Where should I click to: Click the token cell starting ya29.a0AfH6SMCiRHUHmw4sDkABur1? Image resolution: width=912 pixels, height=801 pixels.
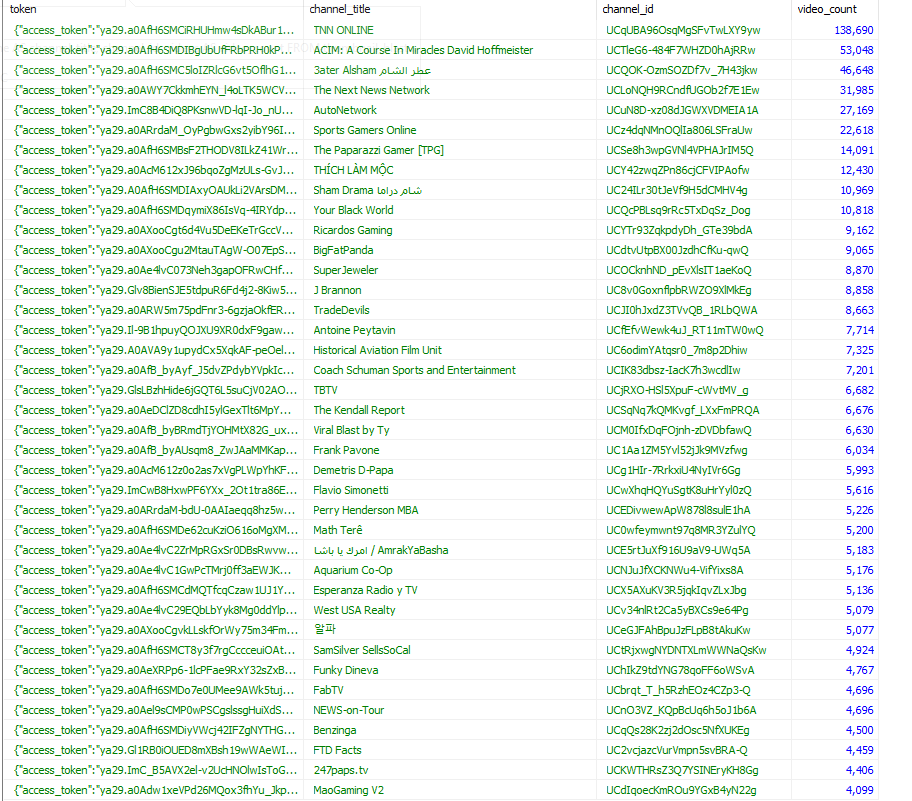154,30
